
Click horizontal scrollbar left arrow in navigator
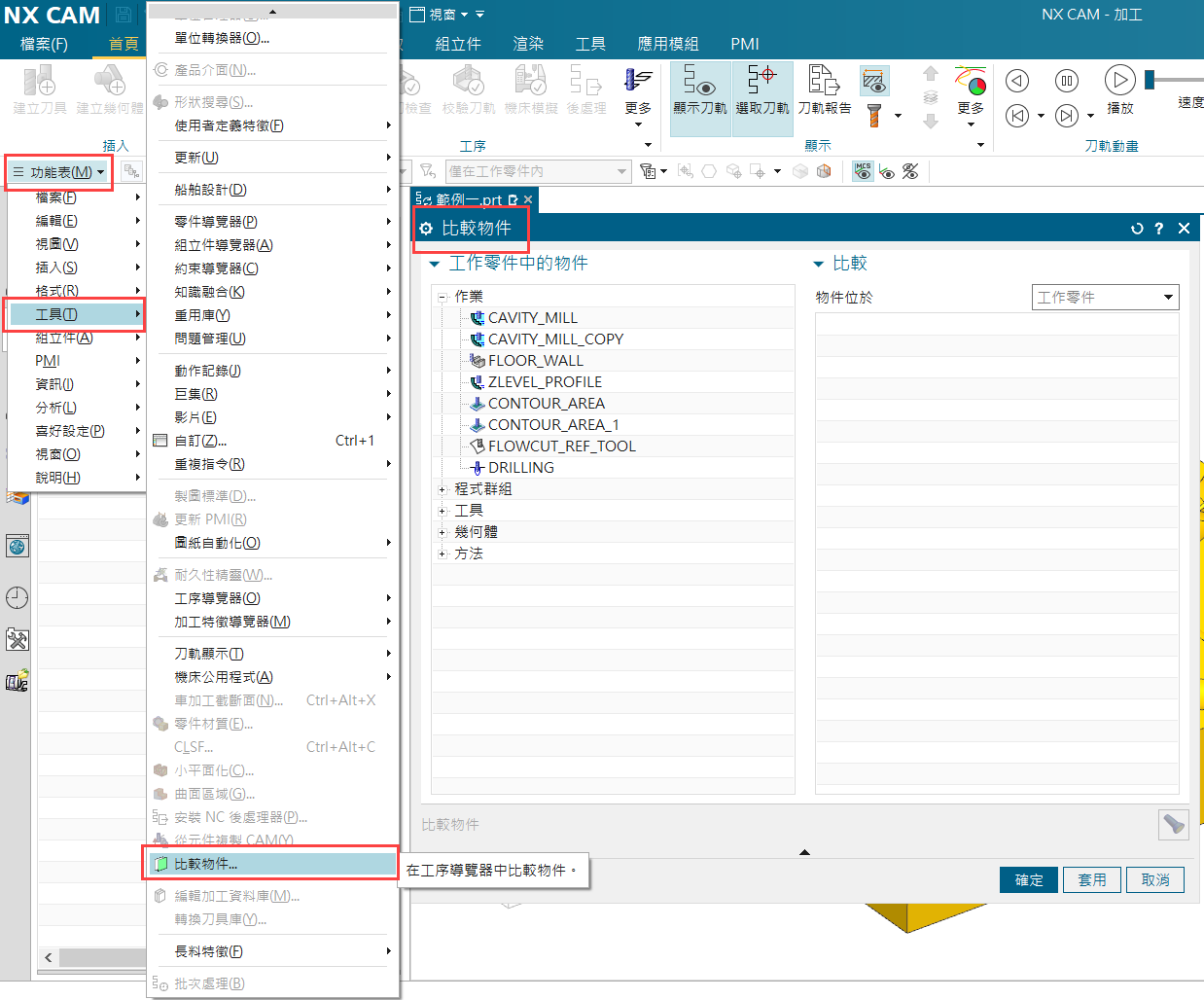tap(49, 958)
